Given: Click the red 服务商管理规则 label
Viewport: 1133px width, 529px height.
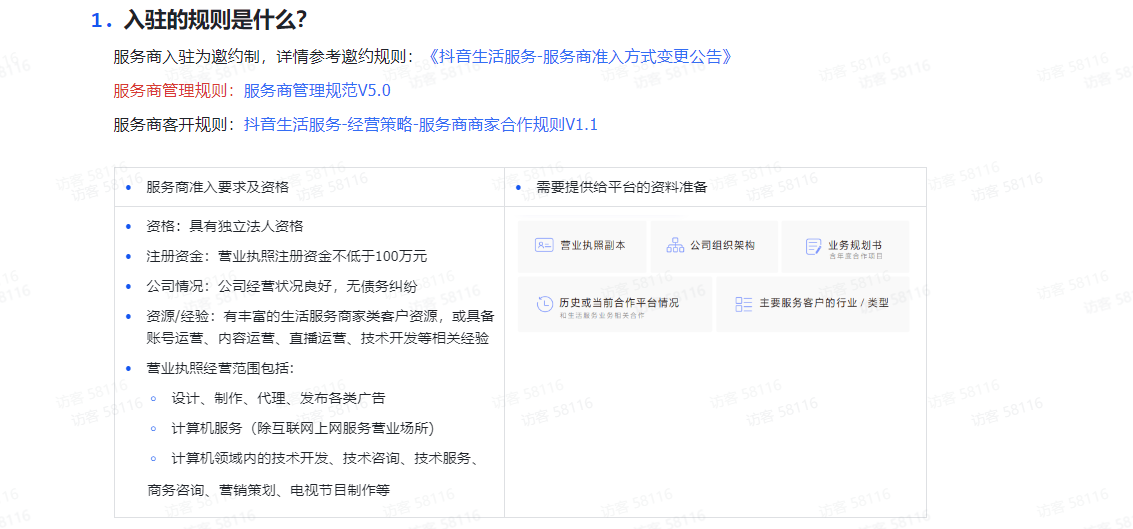Looking at the screenshot, I should pyautogui.click(x=171, y=91).
